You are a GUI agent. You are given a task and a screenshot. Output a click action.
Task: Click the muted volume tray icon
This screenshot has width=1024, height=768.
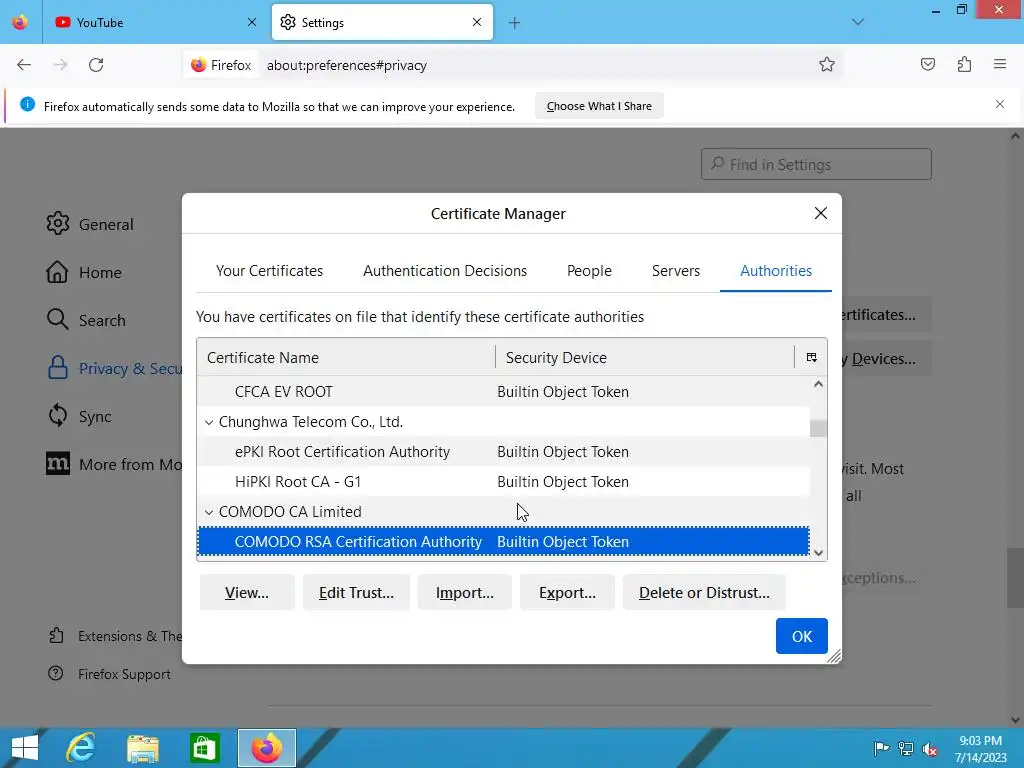[929, 749]
